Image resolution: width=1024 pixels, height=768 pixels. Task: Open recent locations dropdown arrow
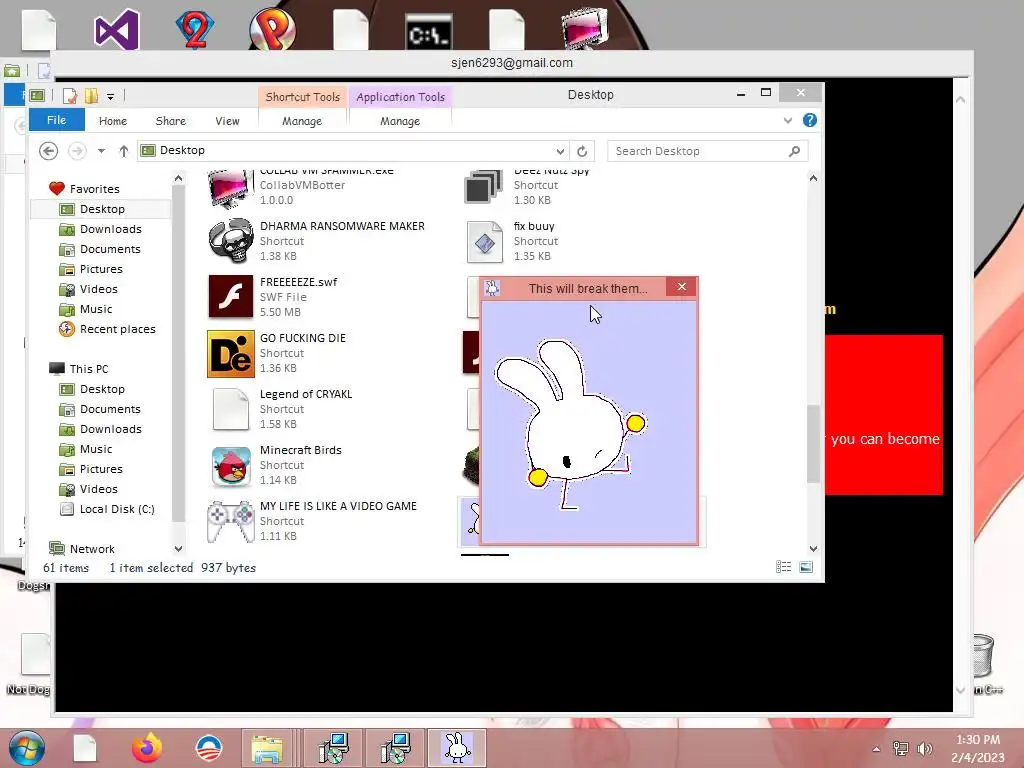point(101,151)
